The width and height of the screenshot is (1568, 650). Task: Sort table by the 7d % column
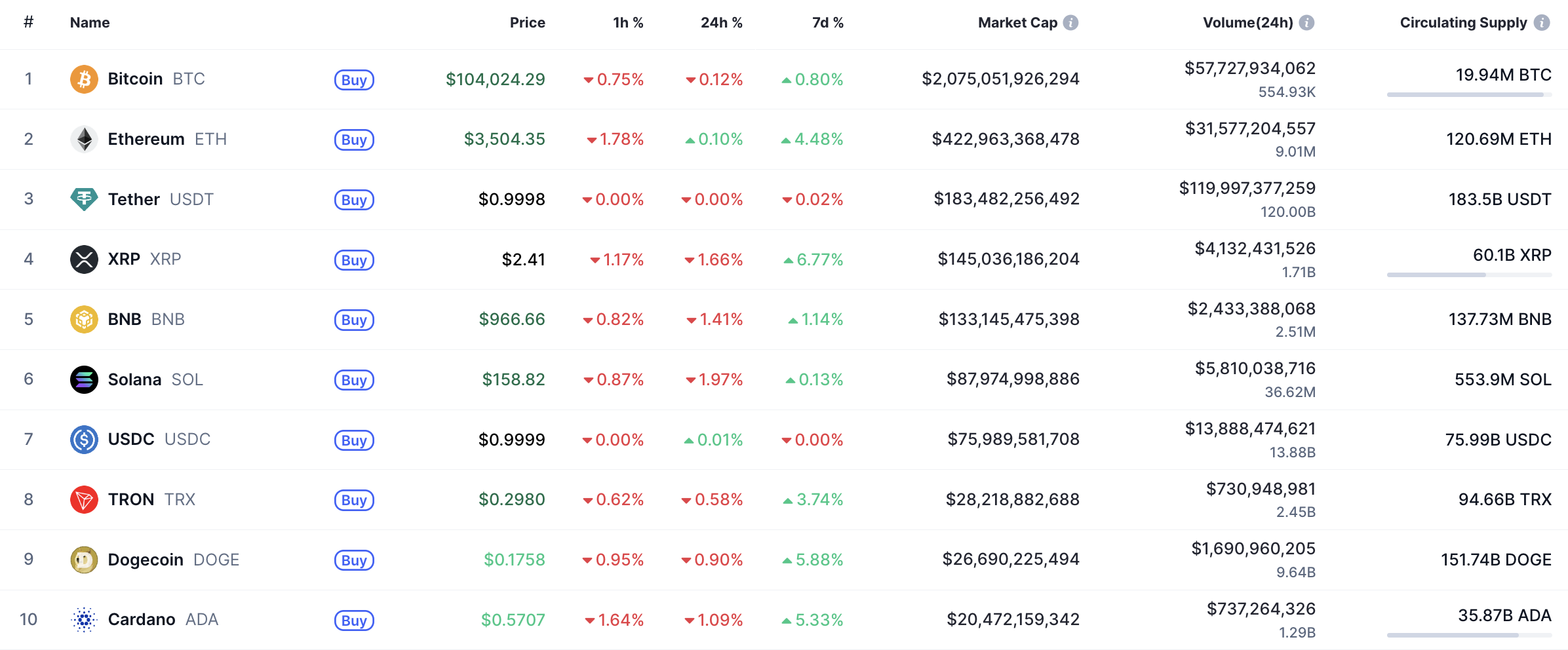(827, 22)
